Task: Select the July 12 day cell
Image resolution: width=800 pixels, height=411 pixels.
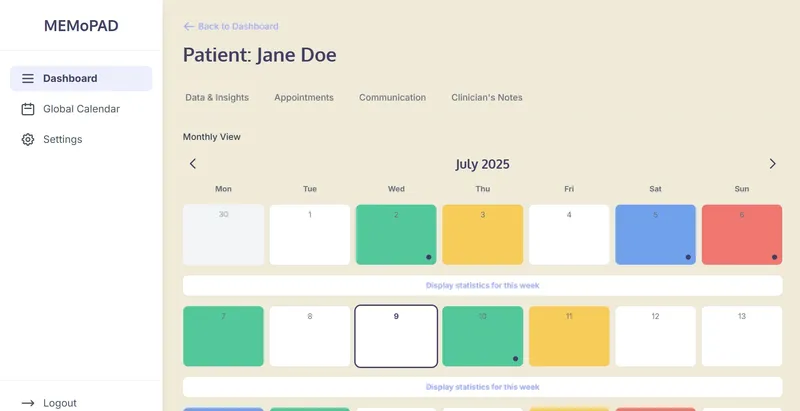Action: [x=656, y=336]
